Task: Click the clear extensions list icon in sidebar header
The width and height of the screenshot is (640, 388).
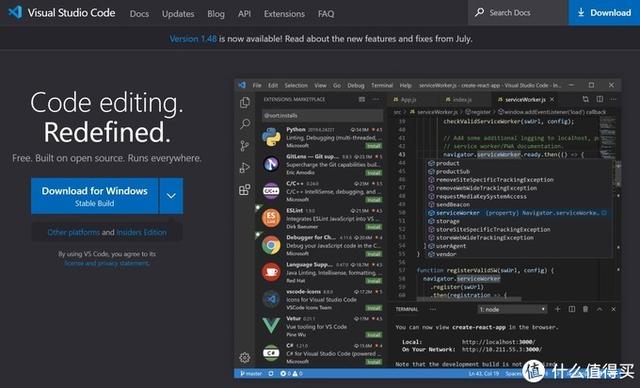Action: 362,100
